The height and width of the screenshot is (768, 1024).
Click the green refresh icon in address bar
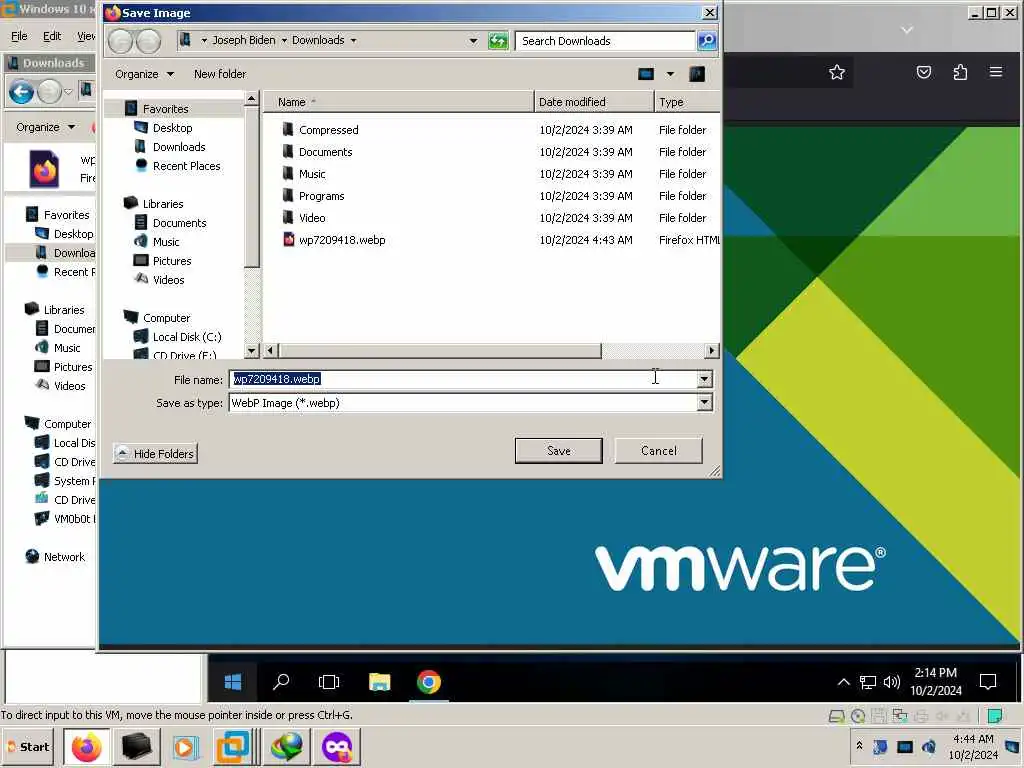(x=498, y=40)
